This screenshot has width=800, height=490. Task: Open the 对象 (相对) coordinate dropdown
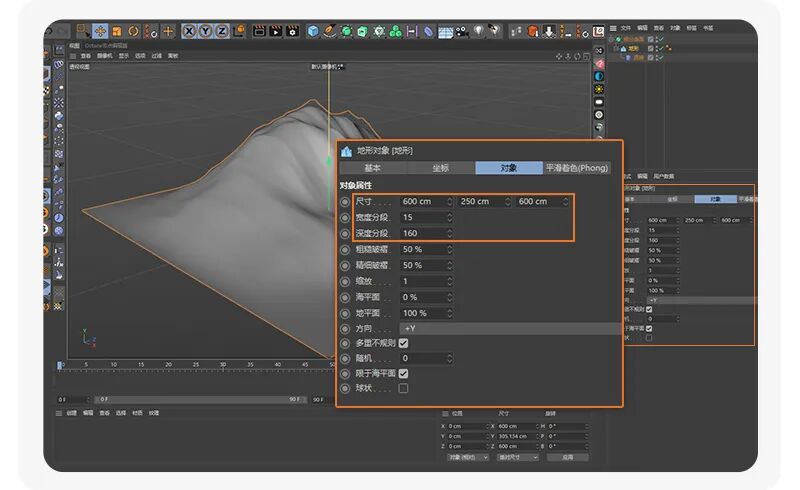pyautogui.click(x=467, y=457)
